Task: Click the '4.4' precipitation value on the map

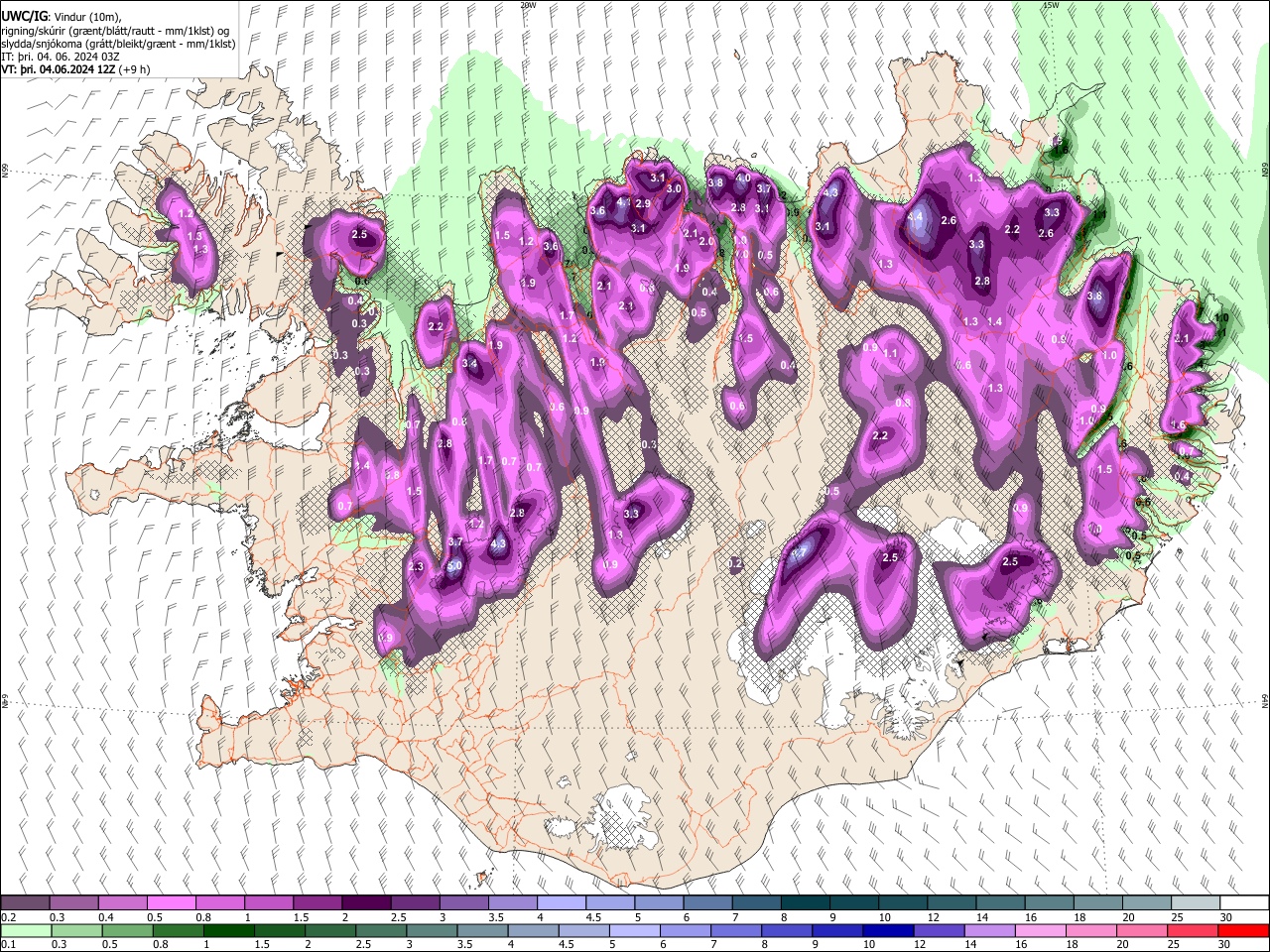Action: point(916,216)
